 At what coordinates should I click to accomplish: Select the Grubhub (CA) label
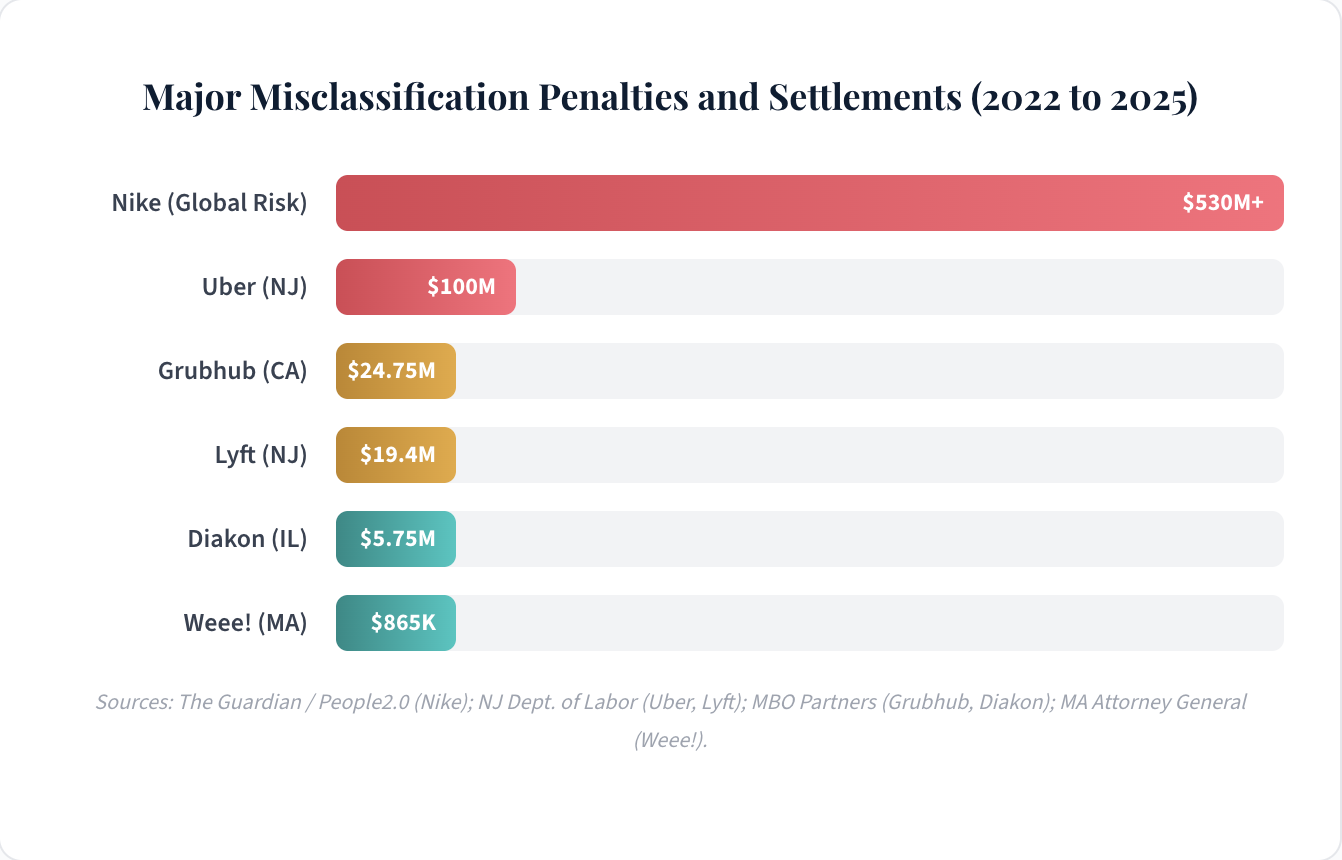point(232,371)
